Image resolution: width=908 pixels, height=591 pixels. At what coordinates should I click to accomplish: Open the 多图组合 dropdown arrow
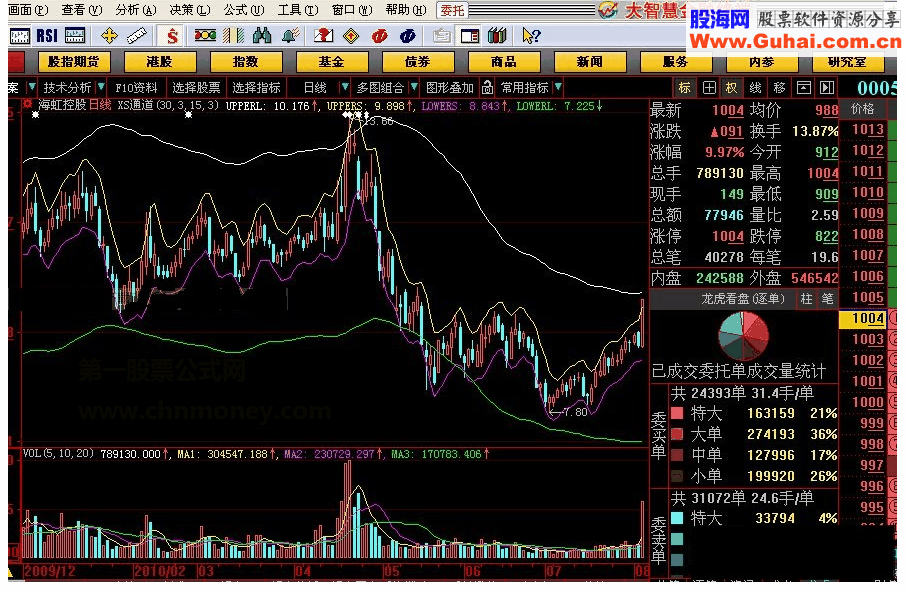tap(413, 87)
